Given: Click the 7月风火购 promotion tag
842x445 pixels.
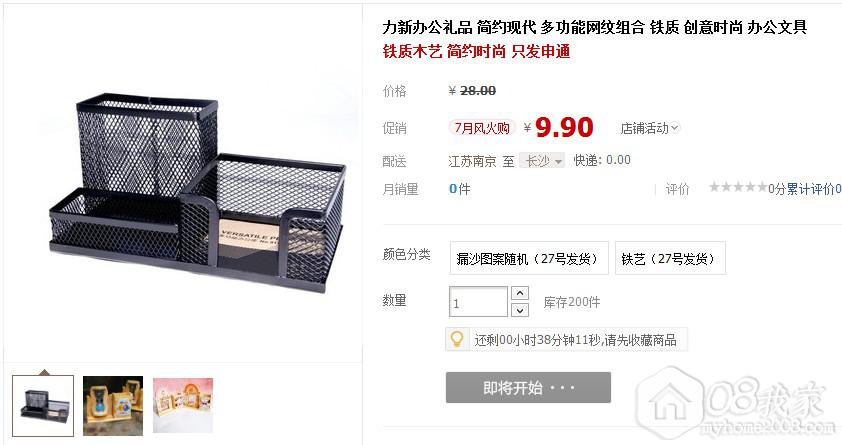Looking at the screenshot, I should point(482,128).
